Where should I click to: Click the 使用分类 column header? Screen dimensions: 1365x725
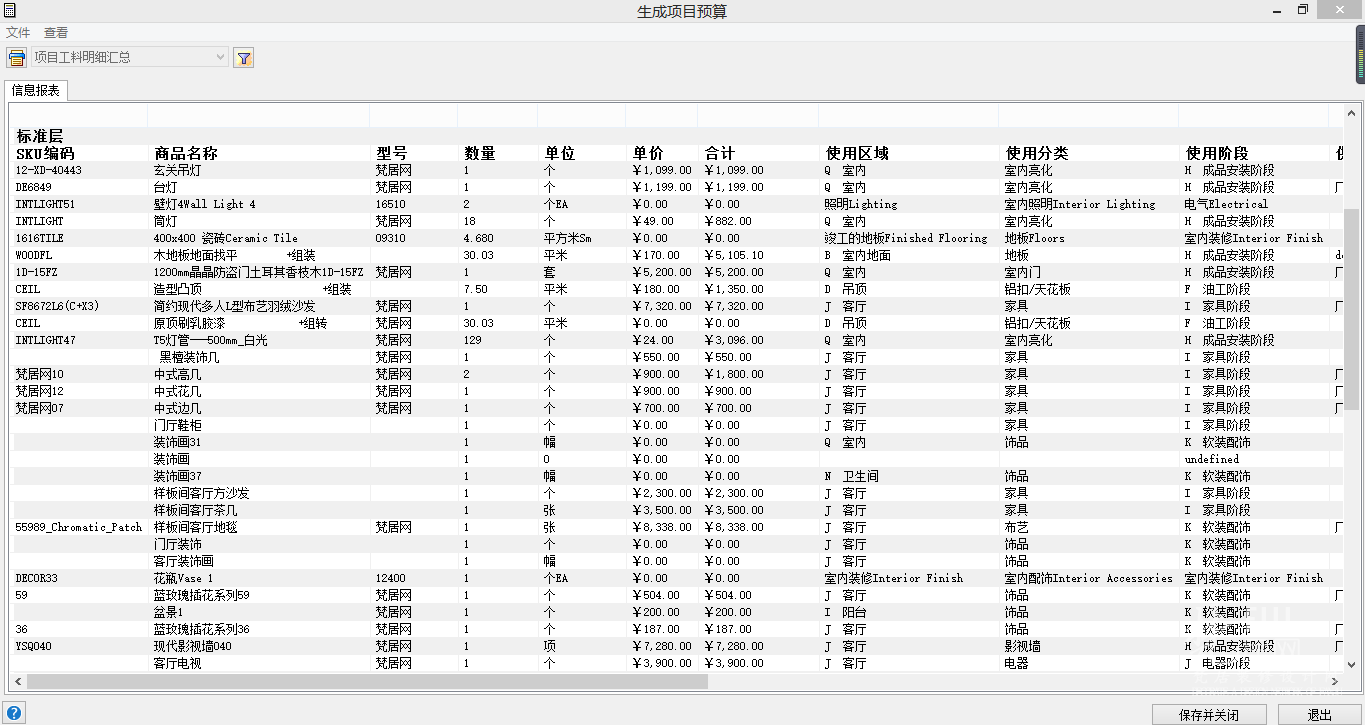(x=1037, y=153)
